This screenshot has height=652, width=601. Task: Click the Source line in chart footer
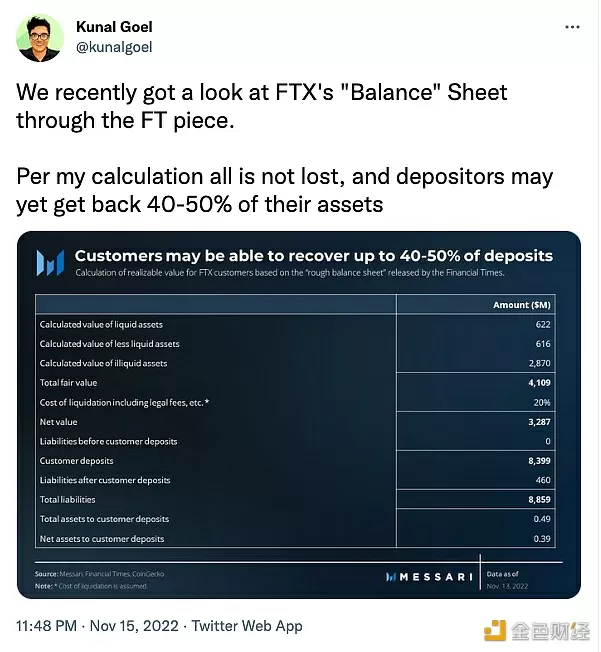(x=99, y=574)
